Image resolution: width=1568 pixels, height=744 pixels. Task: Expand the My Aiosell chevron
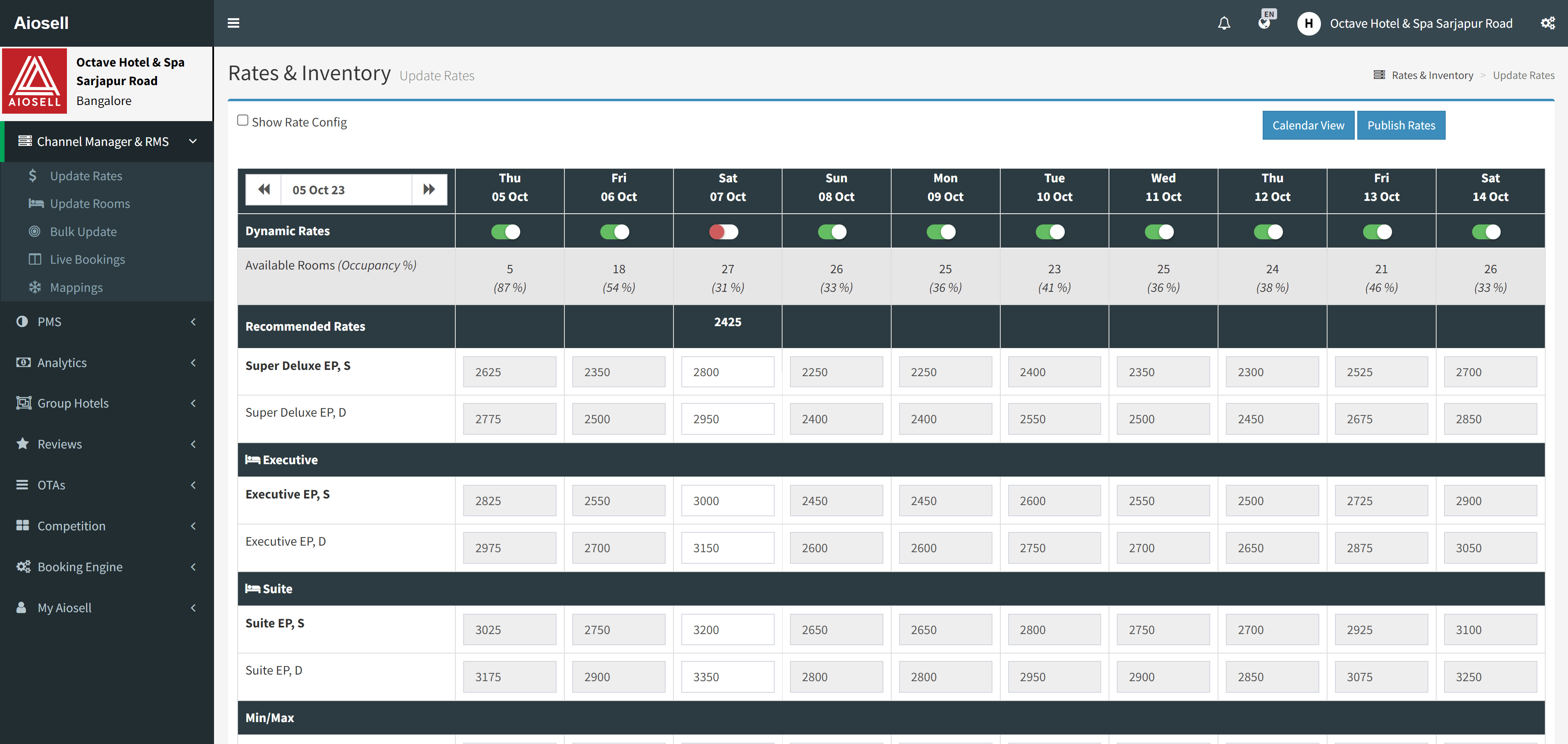pyautogui.click(x=193, y=607)
